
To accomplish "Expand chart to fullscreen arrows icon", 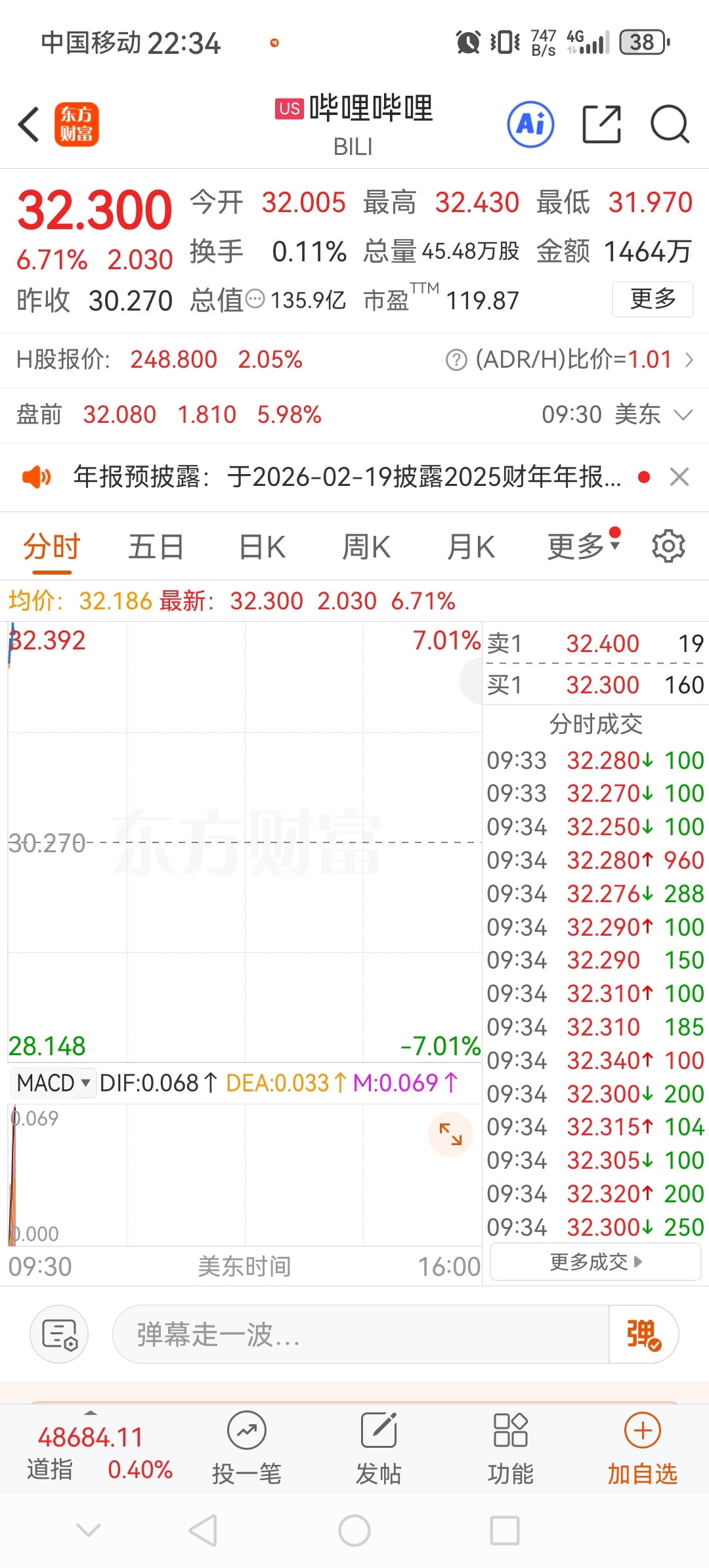I will point(450,1134).
